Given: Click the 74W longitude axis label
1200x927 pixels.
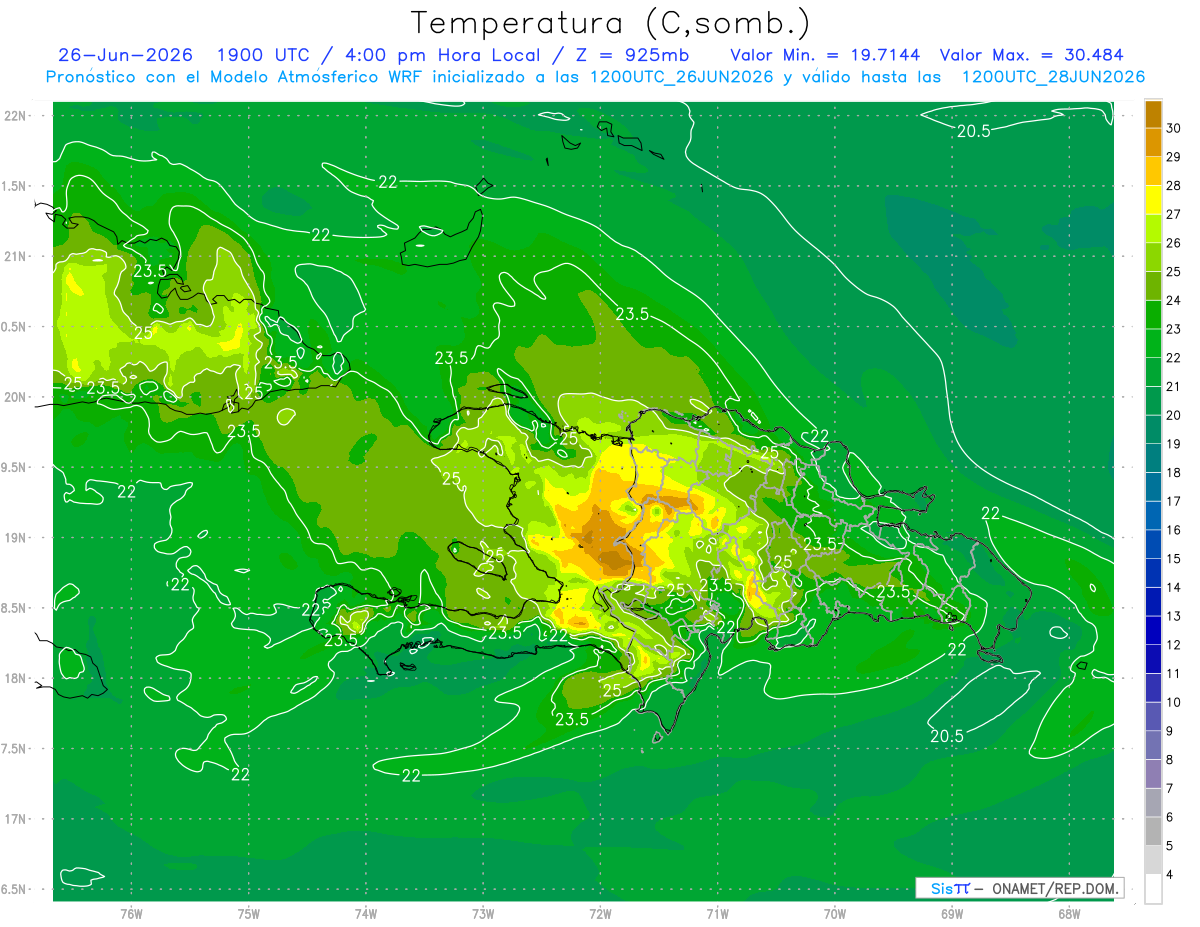Looking at the screenshot, I should tap(366, 914).
